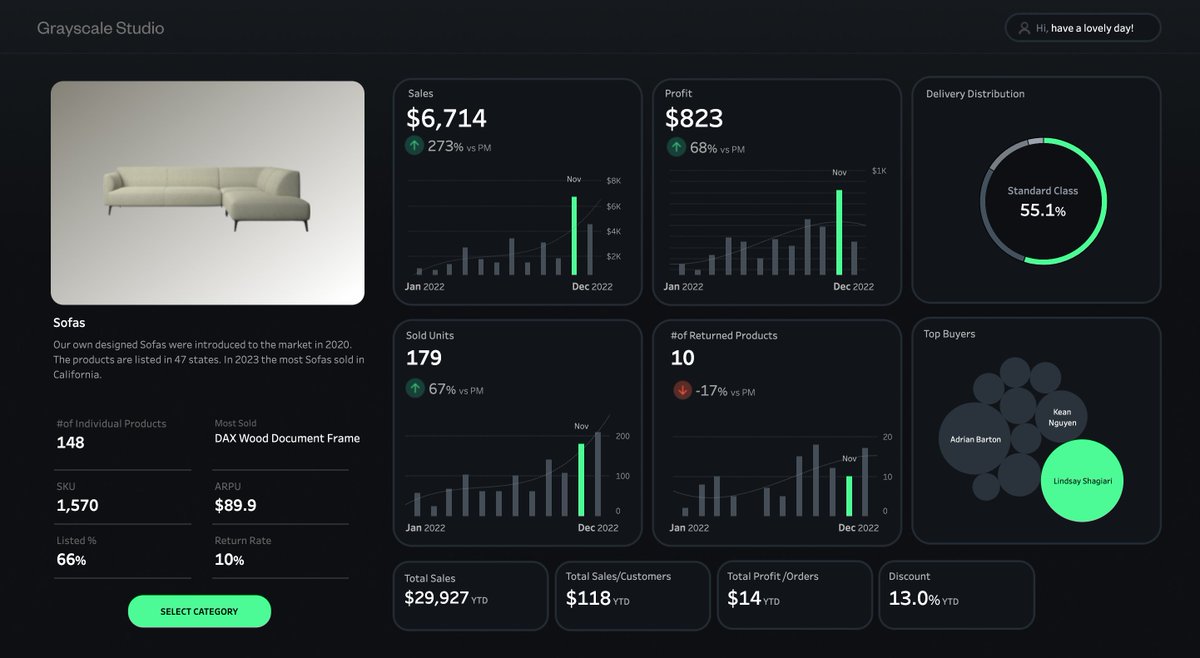Click the $1K axis label in Profit chart

click(x=879, y=171)
